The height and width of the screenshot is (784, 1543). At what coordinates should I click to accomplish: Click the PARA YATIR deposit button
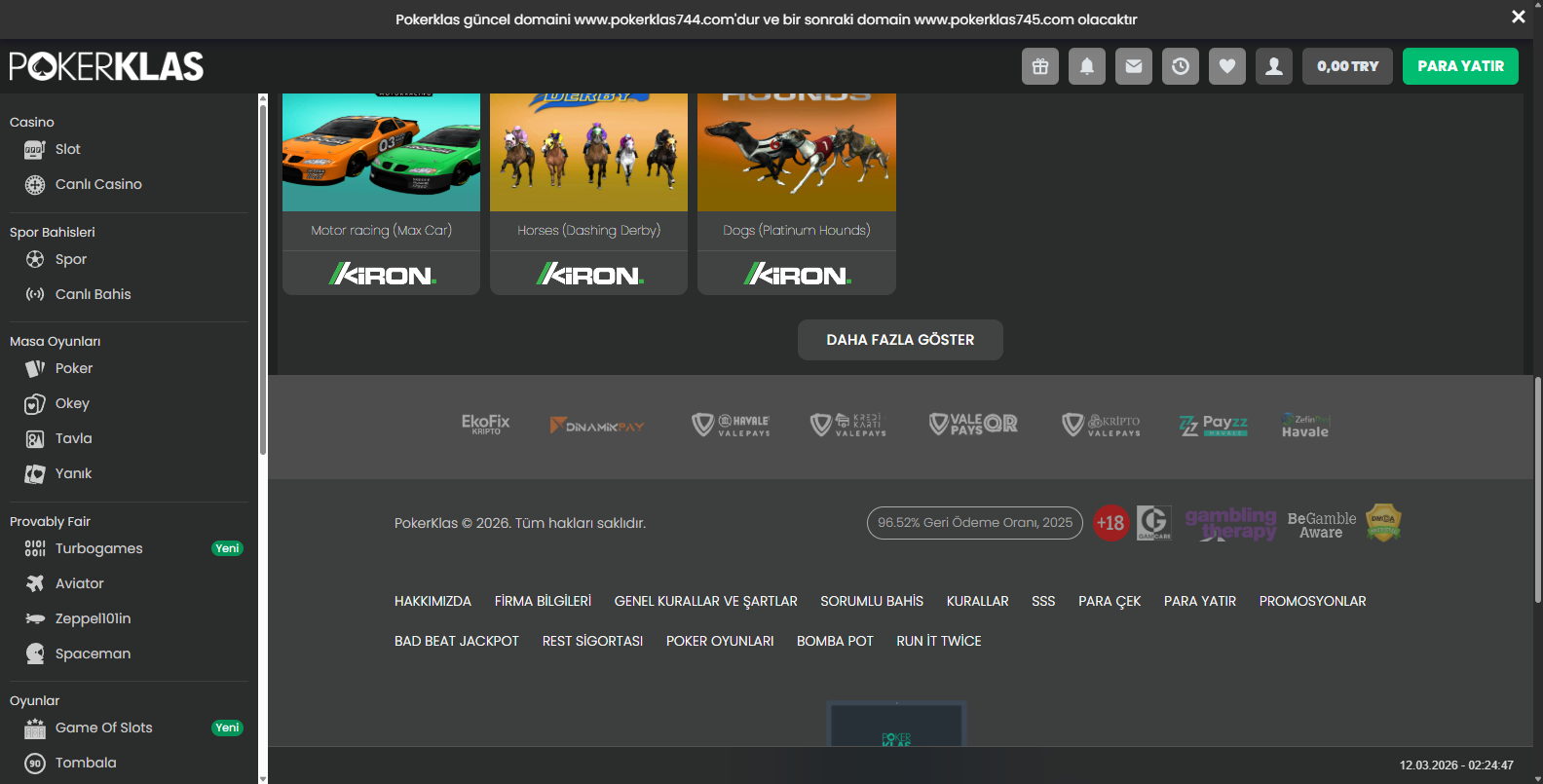tap(1460, 66)
